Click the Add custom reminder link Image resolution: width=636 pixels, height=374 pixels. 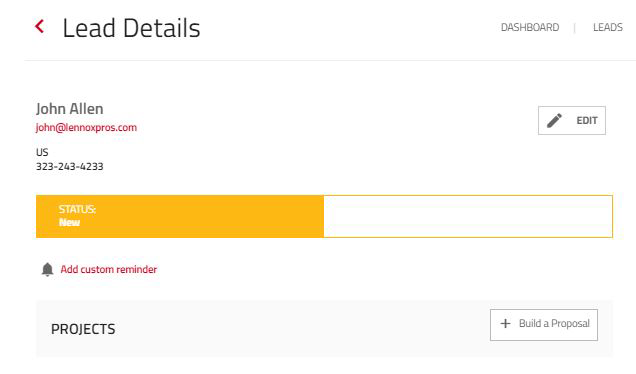point(109,269)
